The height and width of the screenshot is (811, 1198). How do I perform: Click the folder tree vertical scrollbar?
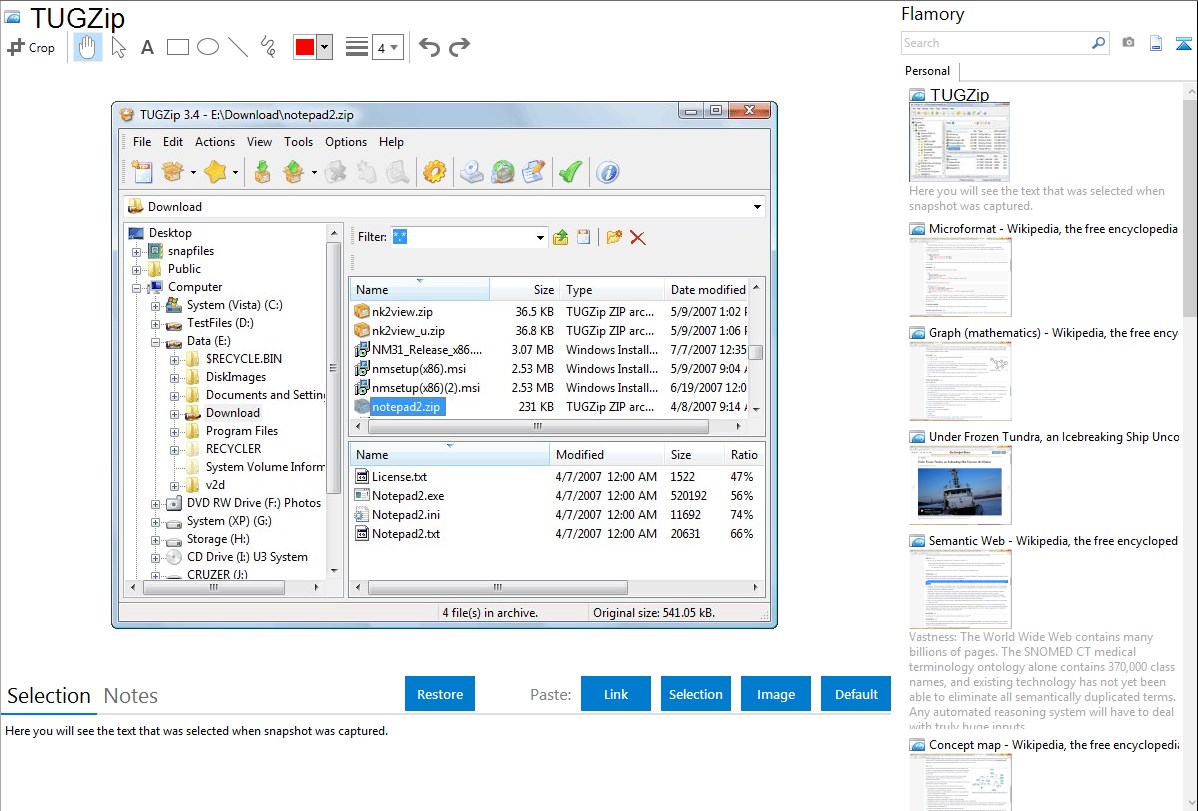pyautogui.click(x=333, y=368)
